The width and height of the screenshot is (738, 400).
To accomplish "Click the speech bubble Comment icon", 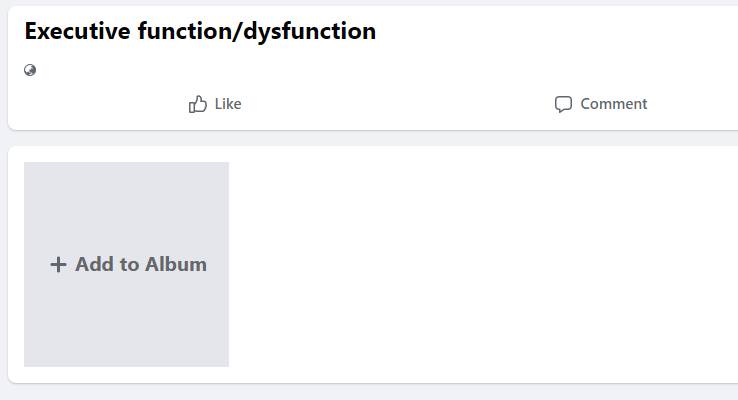I will pyautogui.click(x=563, y=104).
